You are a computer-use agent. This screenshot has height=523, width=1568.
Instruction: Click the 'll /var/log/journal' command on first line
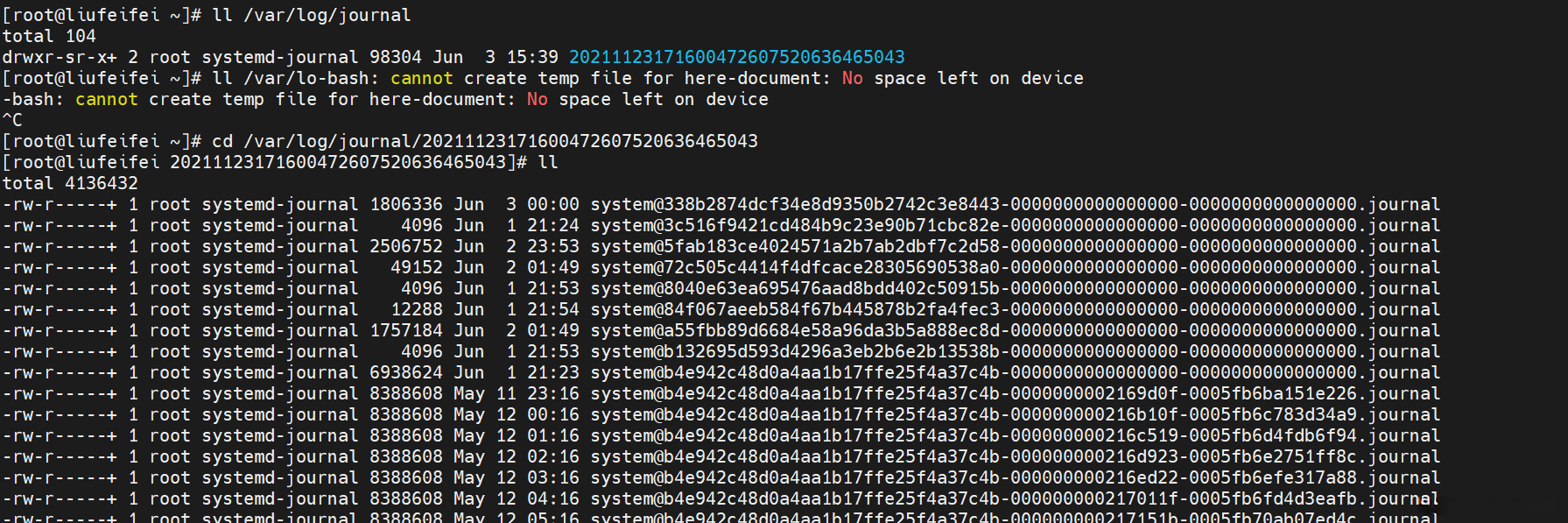[x=311, y=15]
